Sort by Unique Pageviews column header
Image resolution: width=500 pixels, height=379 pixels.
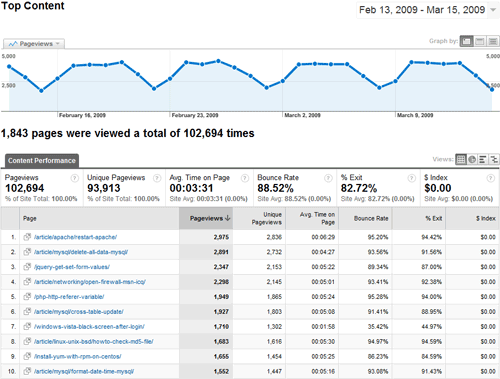click(259, 218)
